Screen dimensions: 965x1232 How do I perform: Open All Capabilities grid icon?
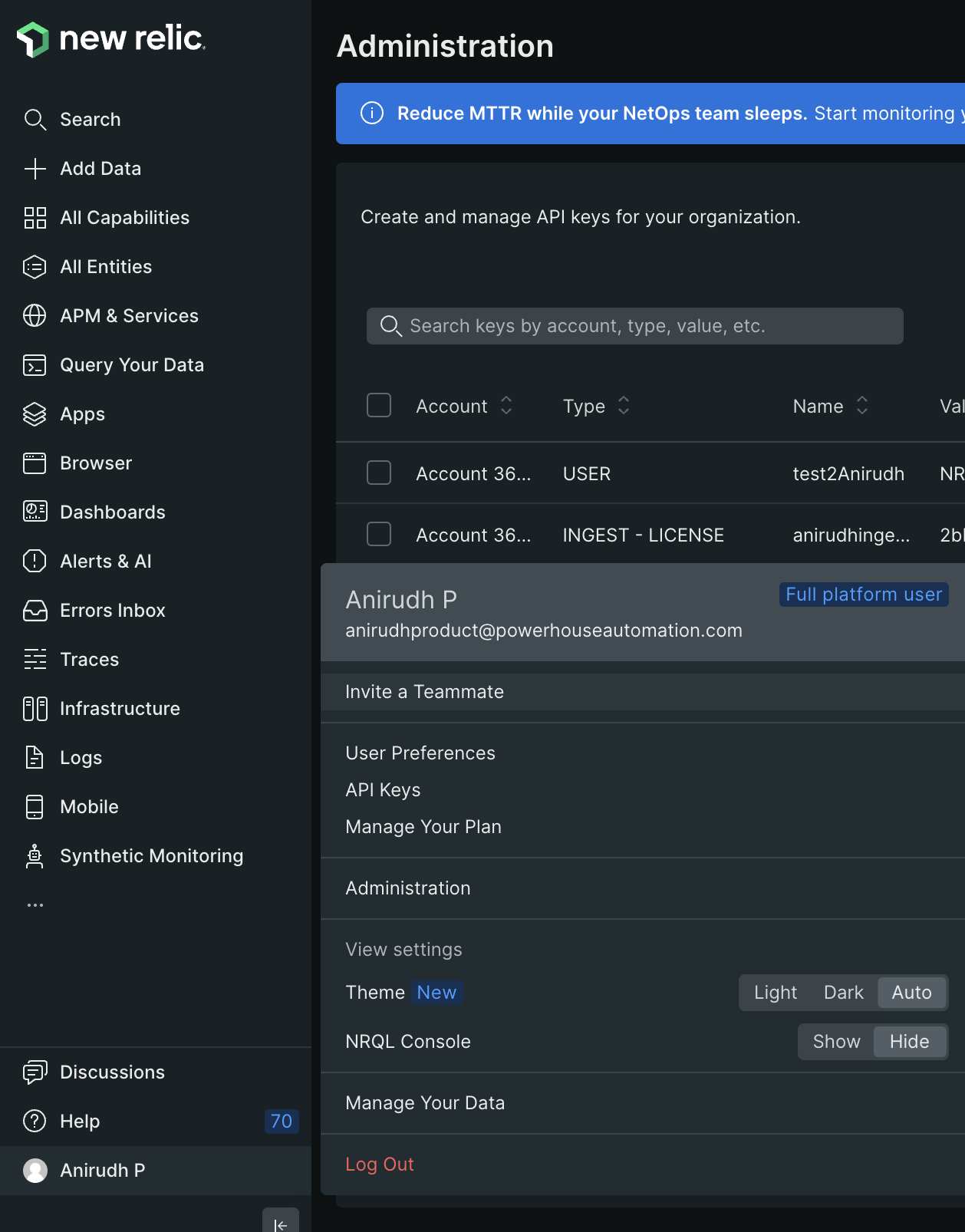pos(35,218)
